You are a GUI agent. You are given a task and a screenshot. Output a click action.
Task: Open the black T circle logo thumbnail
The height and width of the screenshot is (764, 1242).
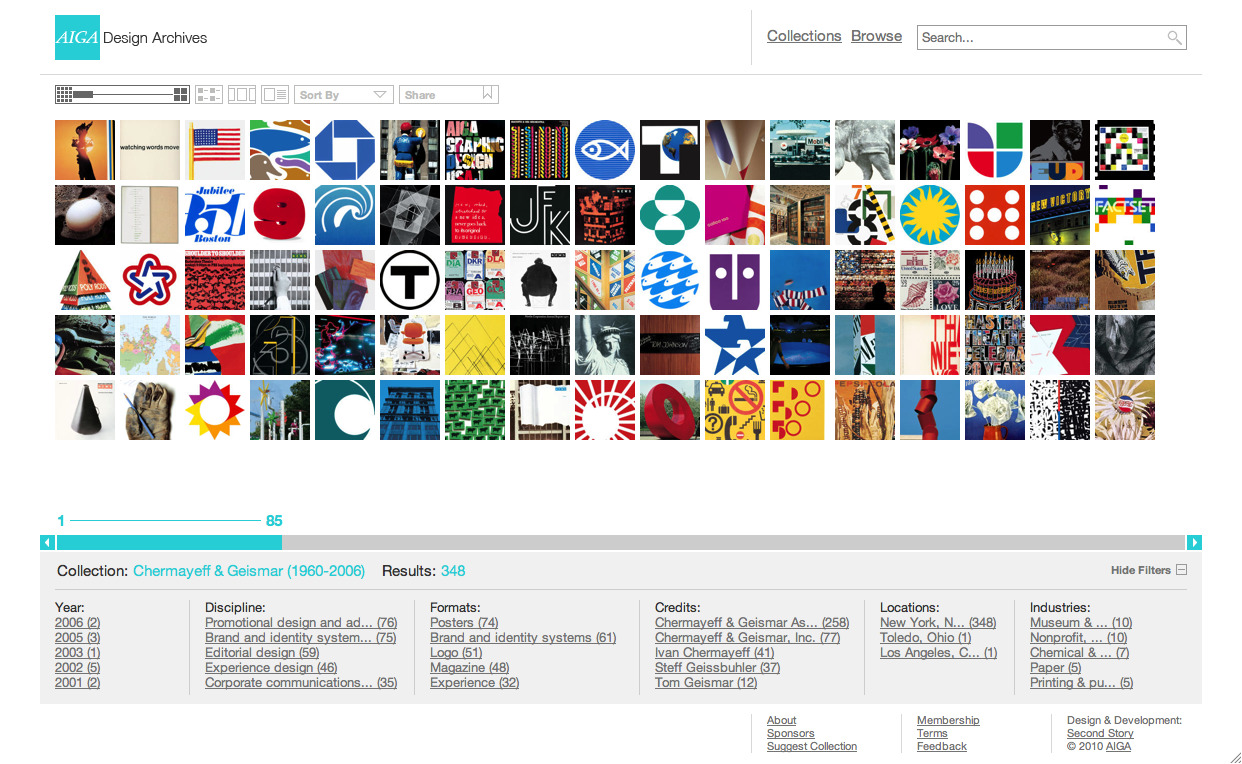click(x=410, y=280)
